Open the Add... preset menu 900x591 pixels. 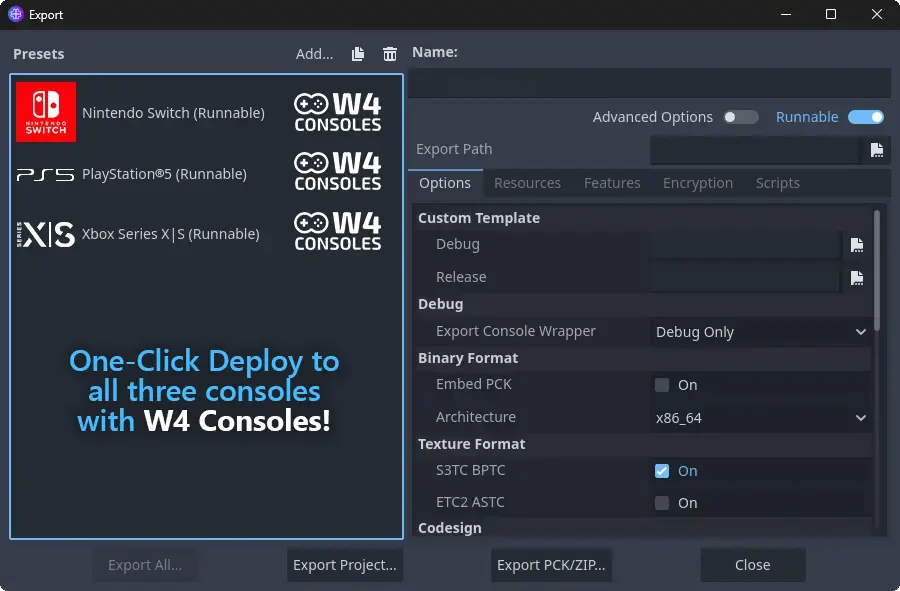click(314, 54)
